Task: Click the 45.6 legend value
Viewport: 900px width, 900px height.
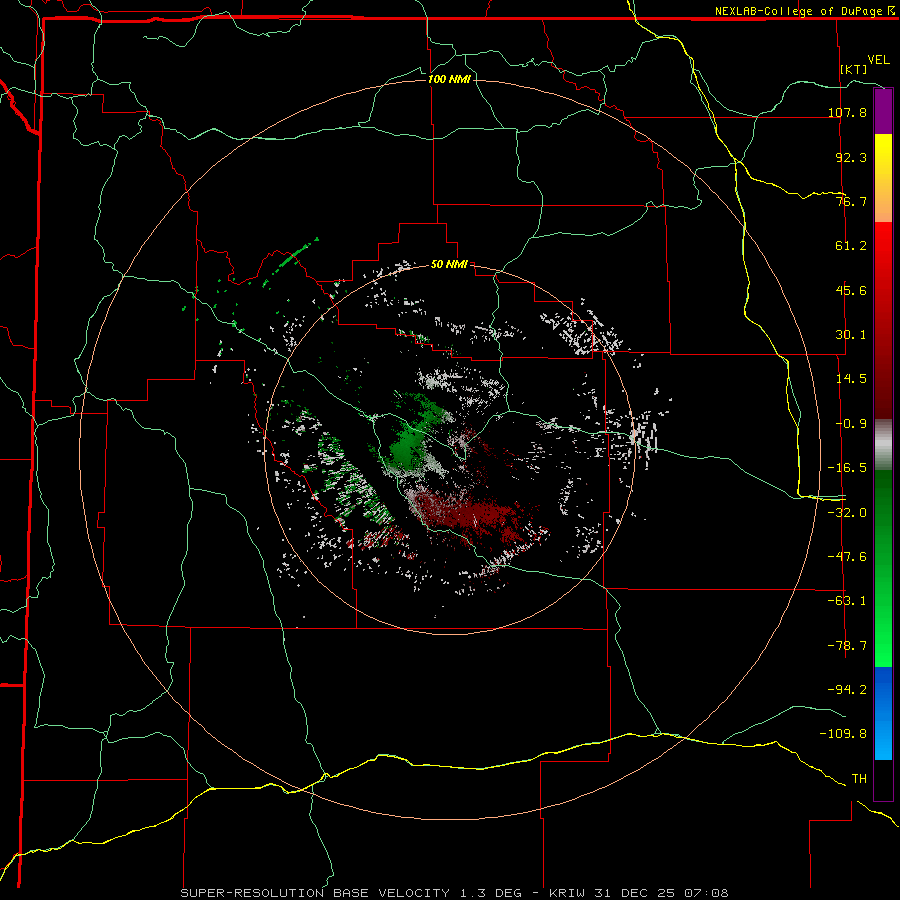Action: click(851, 290)
